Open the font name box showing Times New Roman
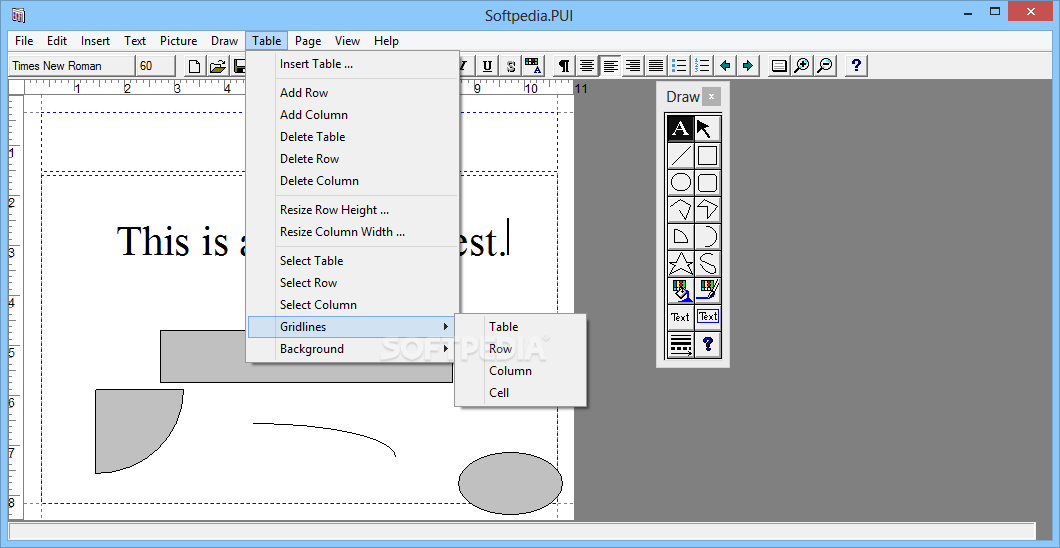 (x=72, y=66)
